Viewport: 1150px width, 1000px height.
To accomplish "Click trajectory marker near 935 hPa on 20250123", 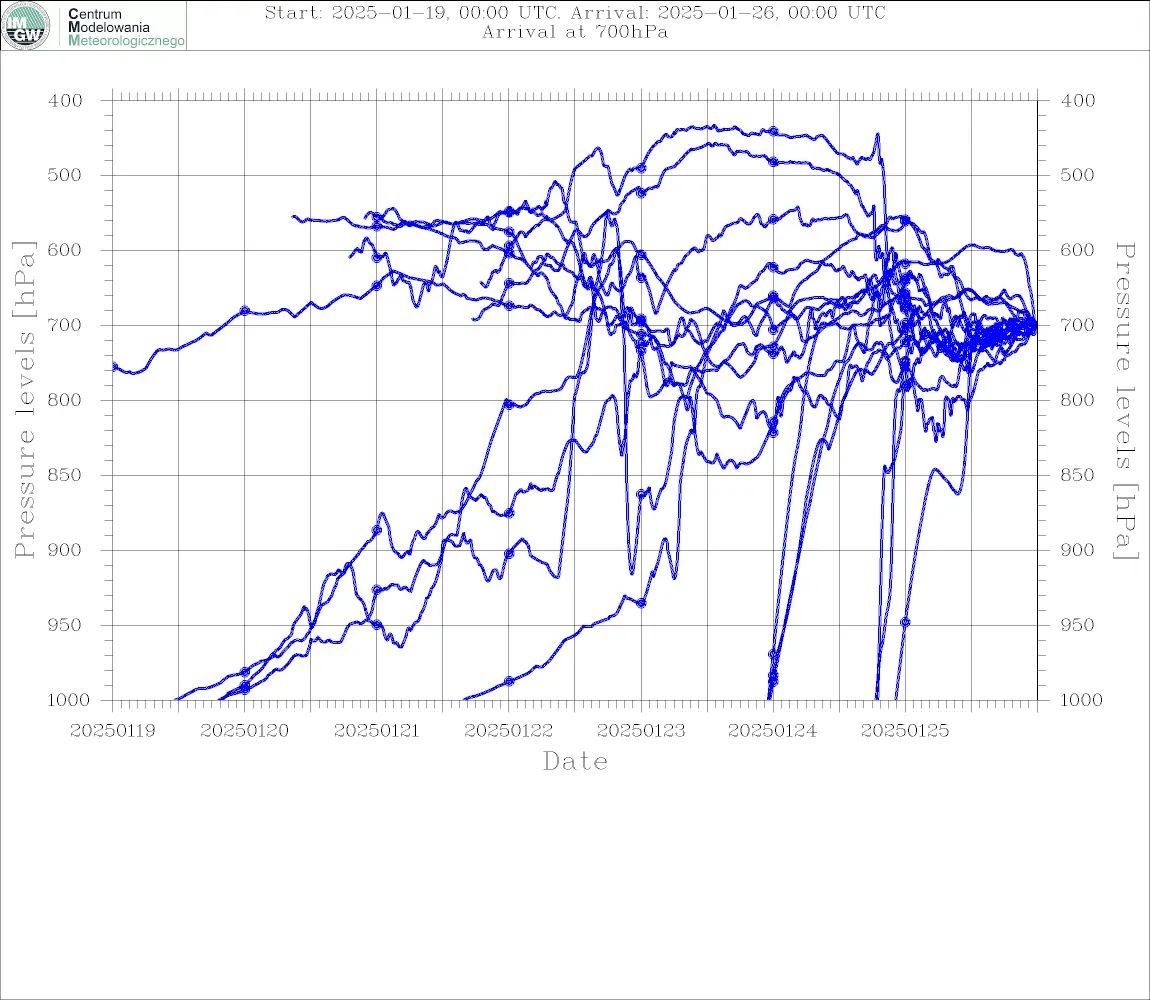I will tap(641, 603).
